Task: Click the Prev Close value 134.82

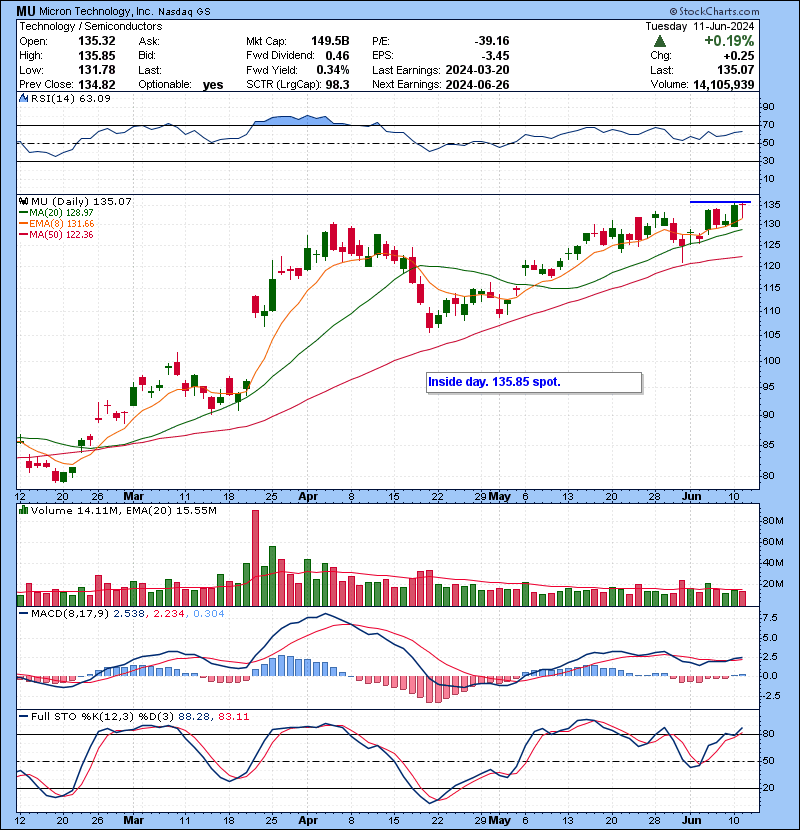Action: [x=97, y=85]
